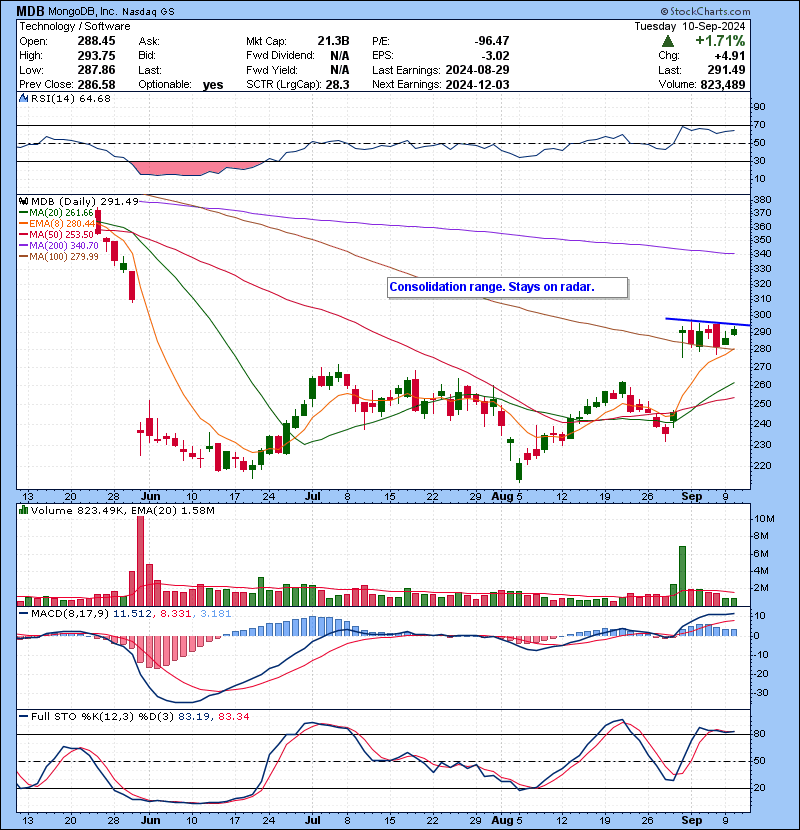The width and height of the screenshot is (800, 830).
Task: Click the Nasdaq GS exchange label
Action: [149, 11]
